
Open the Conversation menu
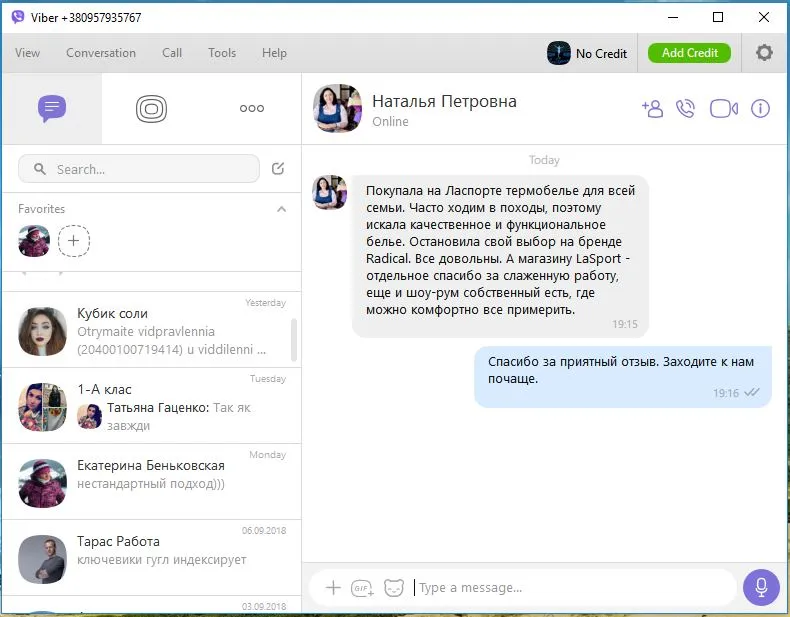coord(101,53)
